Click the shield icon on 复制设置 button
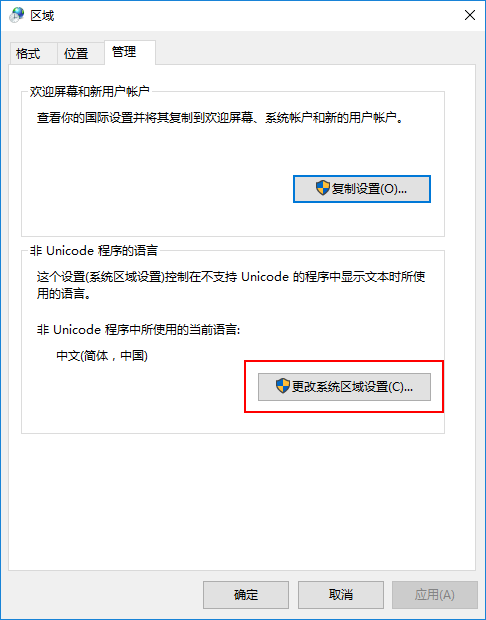 323,188
